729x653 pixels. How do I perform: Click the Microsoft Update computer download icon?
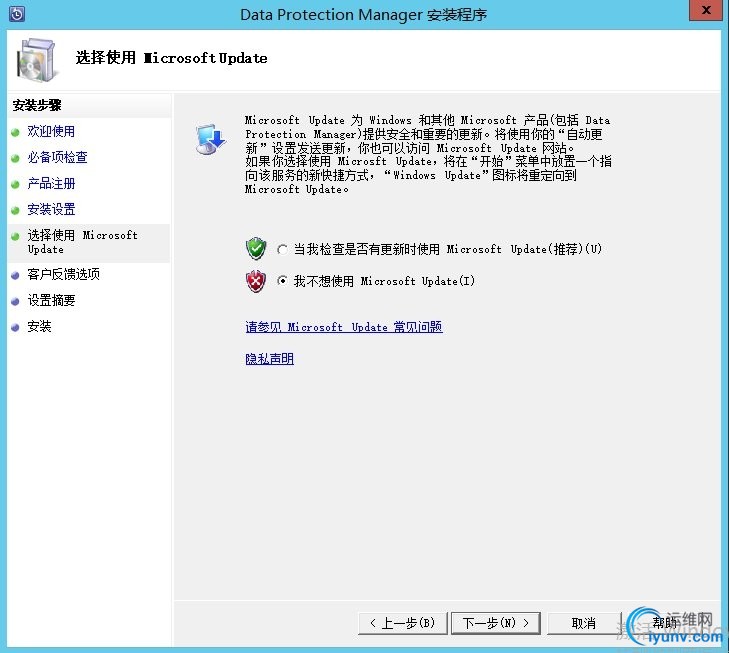(x=210, y=139)
